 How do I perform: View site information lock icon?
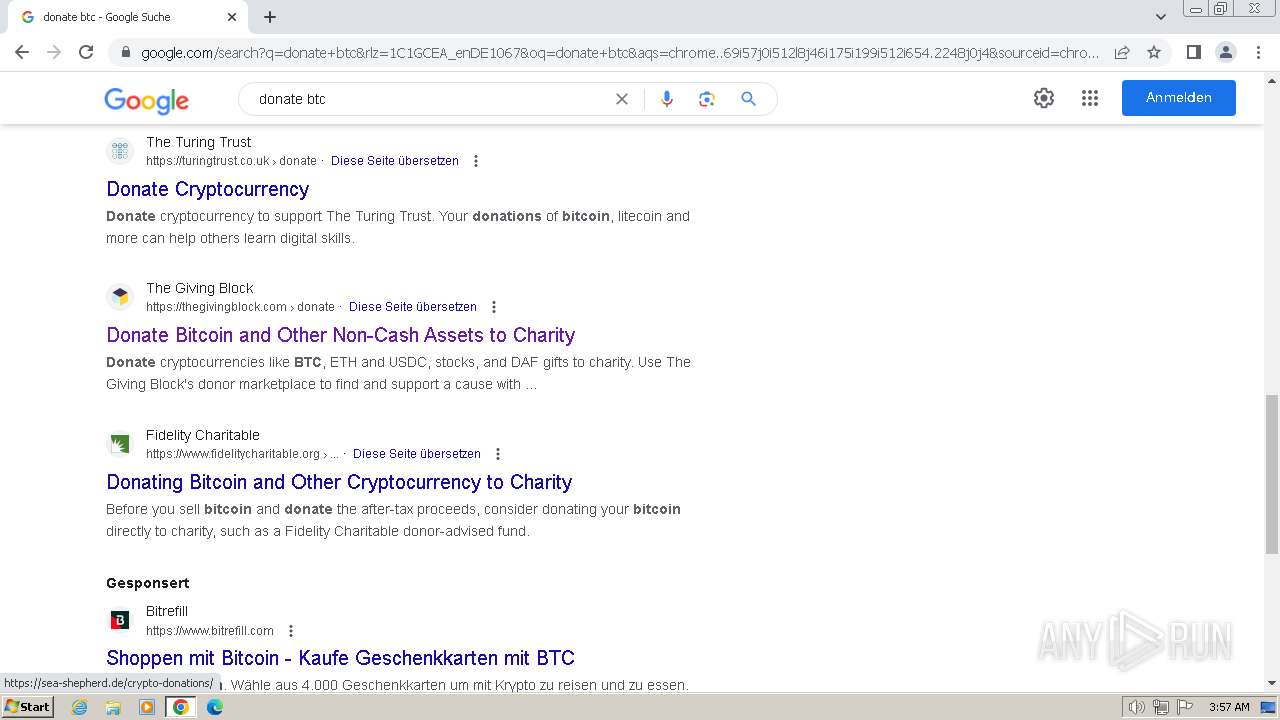point(125,53)
